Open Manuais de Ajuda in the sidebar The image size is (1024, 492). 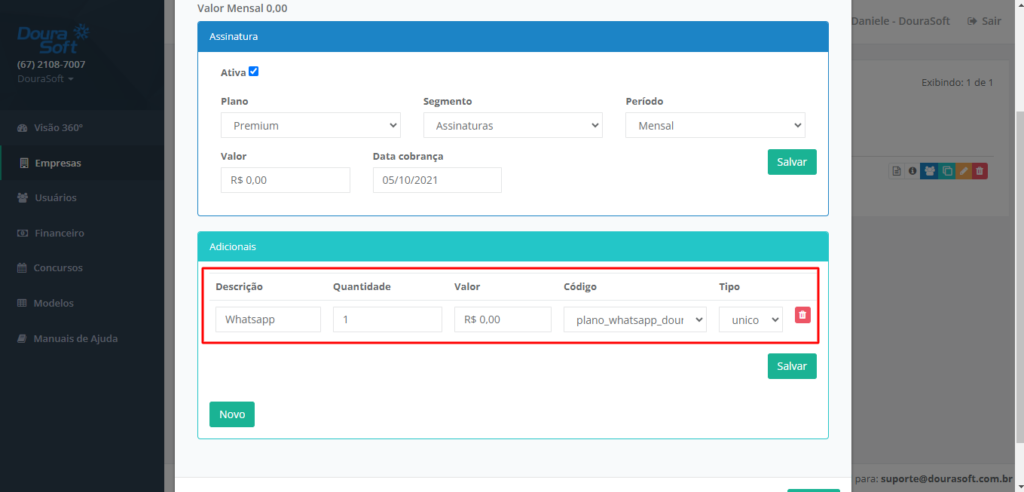tap(75, 338)
